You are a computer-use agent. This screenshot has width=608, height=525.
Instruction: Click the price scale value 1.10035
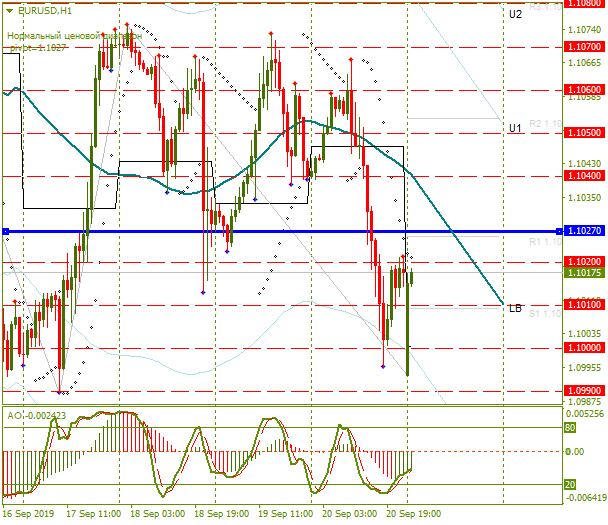click(x=584, y=334)
